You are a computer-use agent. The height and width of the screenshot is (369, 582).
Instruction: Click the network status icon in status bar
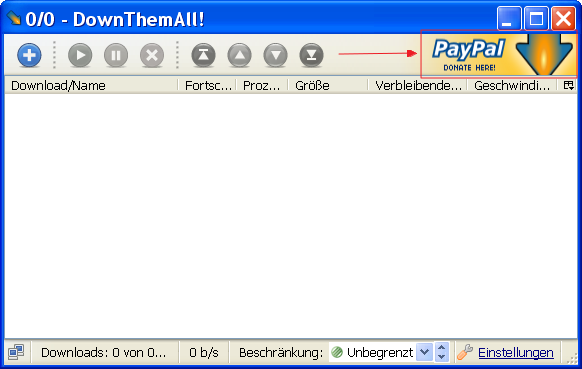(x=16, y=352)
